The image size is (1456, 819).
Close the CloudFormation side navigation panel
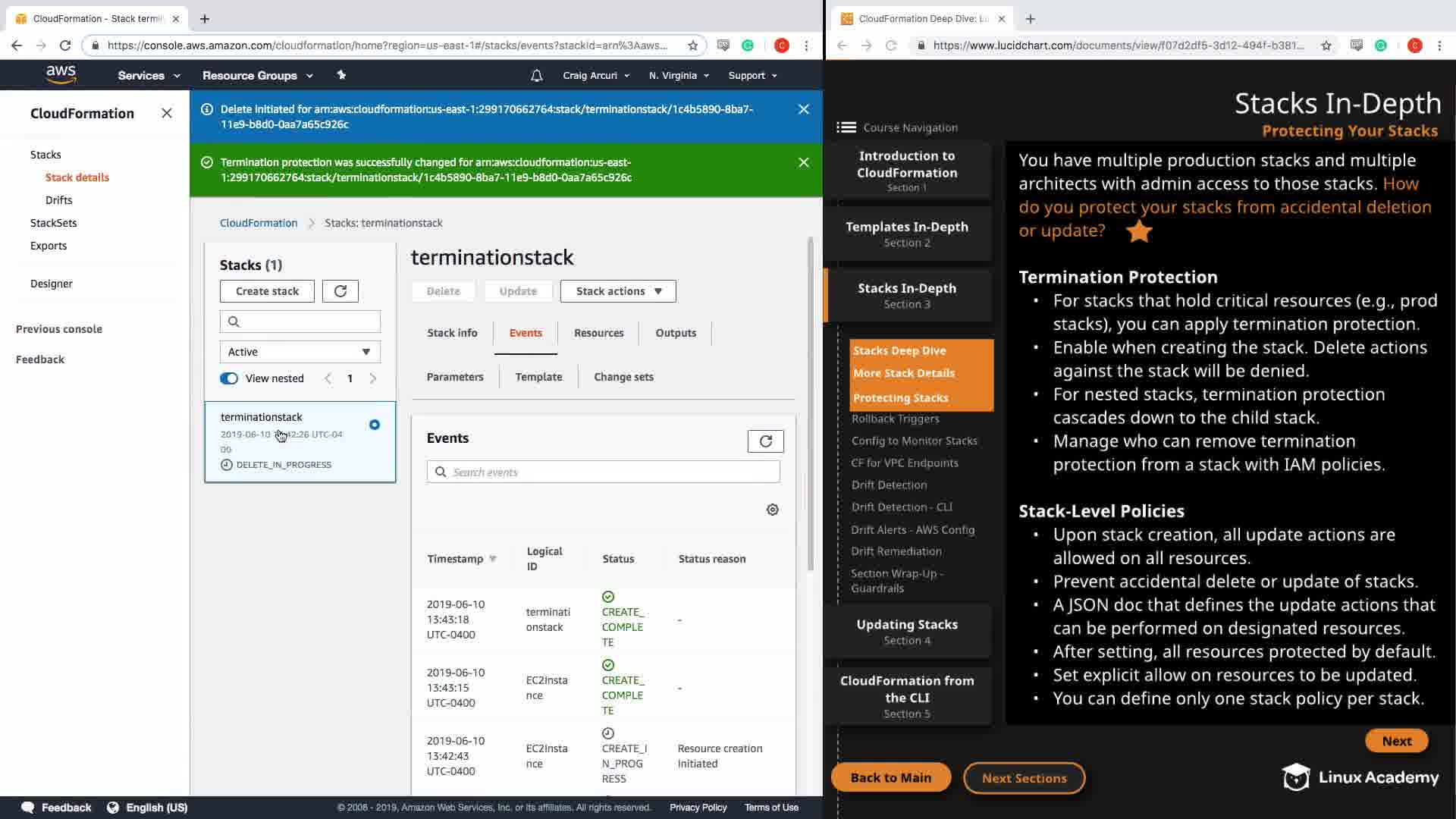point(167,113)
